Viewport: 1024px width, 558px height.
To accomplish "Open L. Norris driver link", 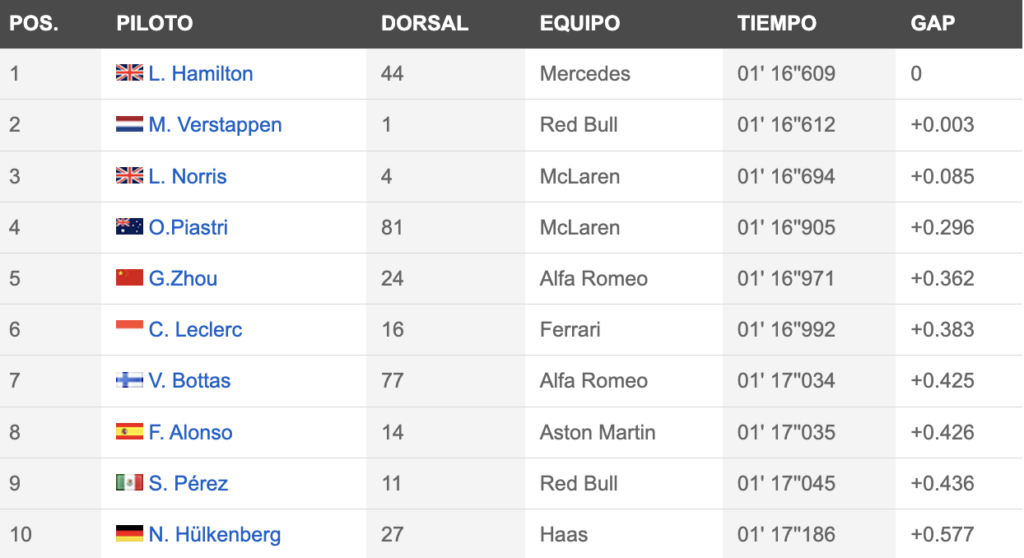I will pos(187,176).
